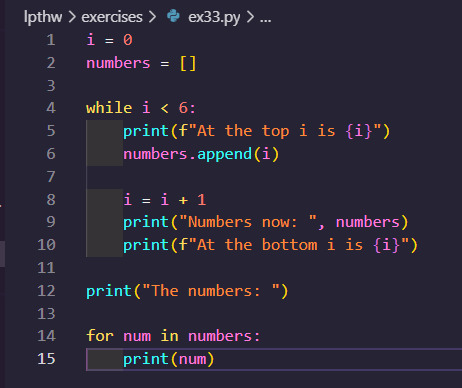Place cursor in 'while i < 6:' line
The height and width of the screenshot is (388, 462).
[141, 108]
